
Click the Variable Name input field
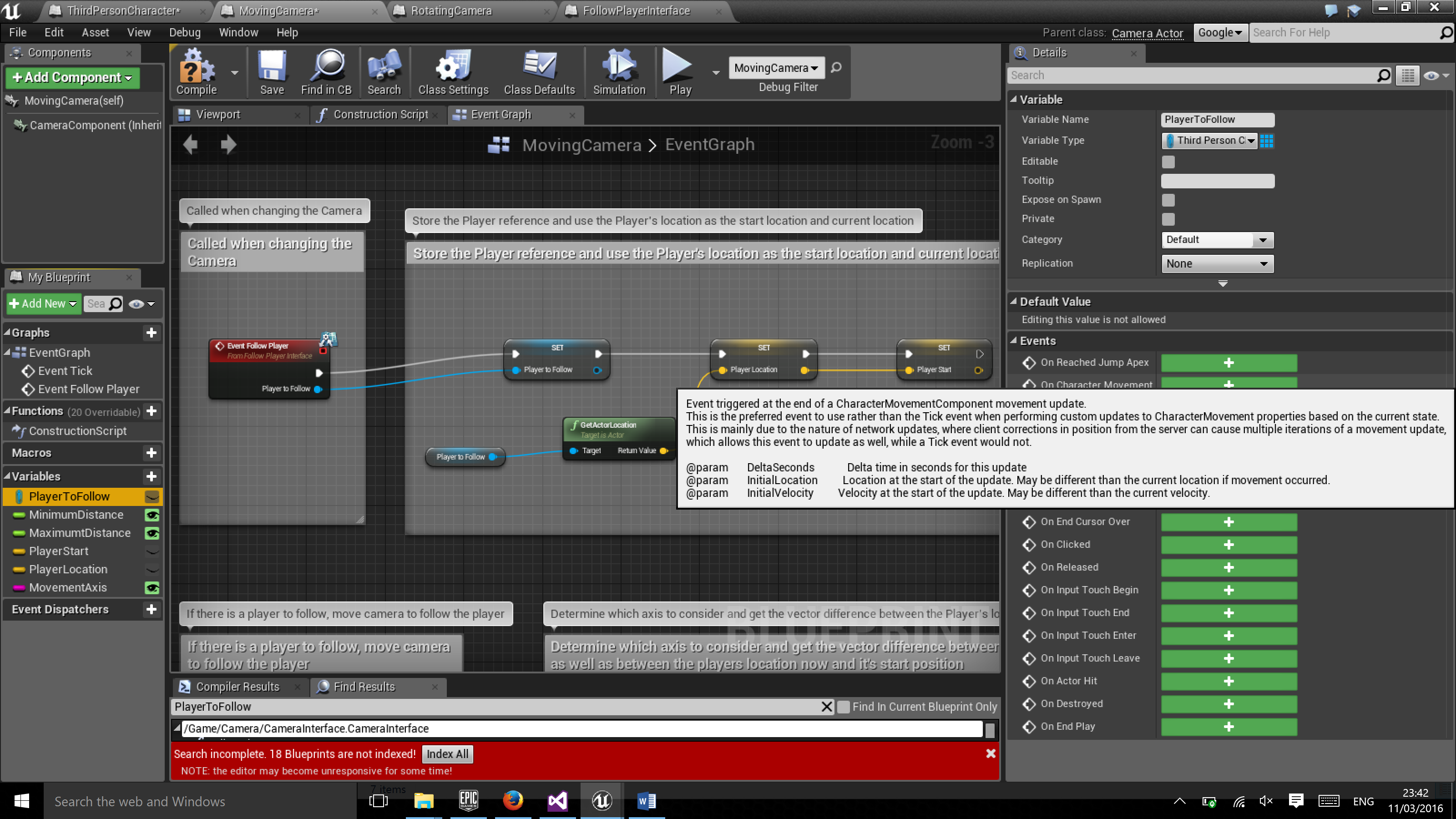coord(1217,120)
